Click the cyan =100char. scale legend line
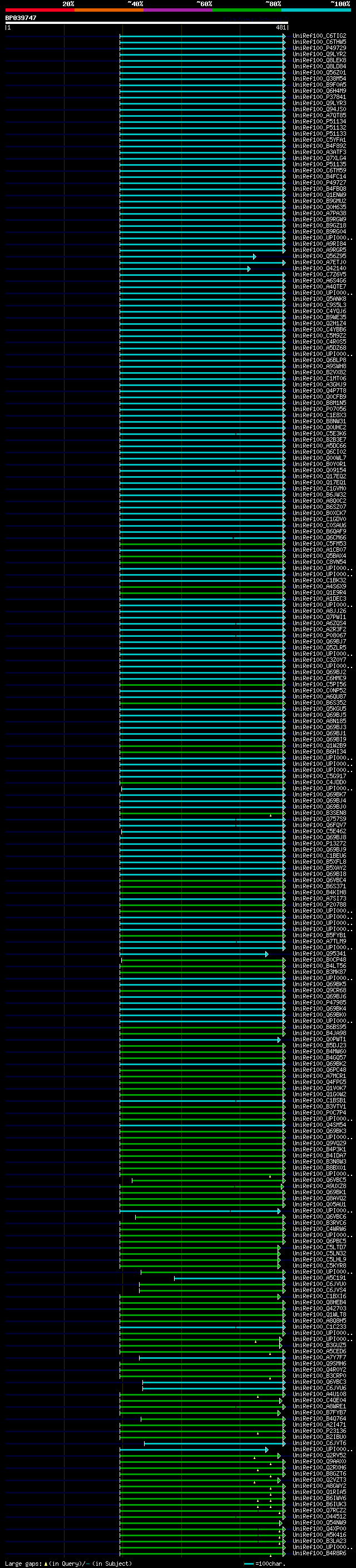The height and width of the screenshot is (1568, 356). (x=248, y=1564)
